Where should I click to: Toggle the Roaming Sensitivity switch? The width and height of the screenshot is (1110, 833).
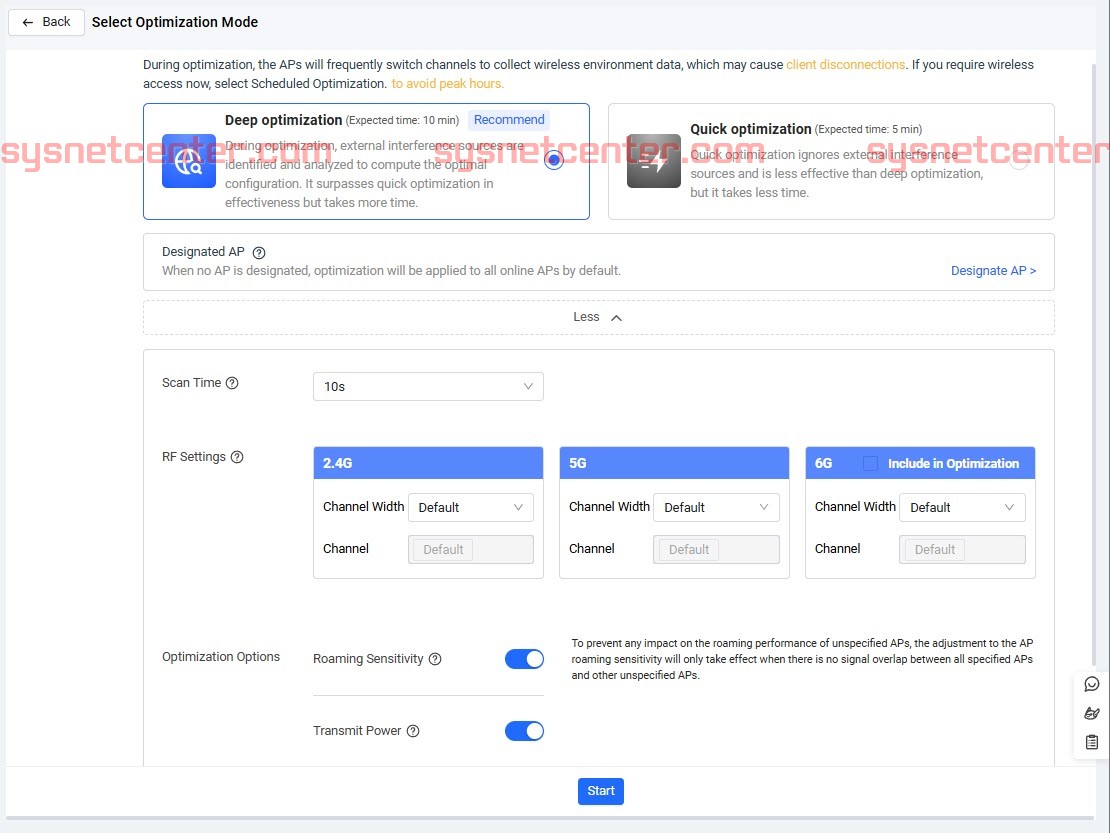[x=525, y=659]
